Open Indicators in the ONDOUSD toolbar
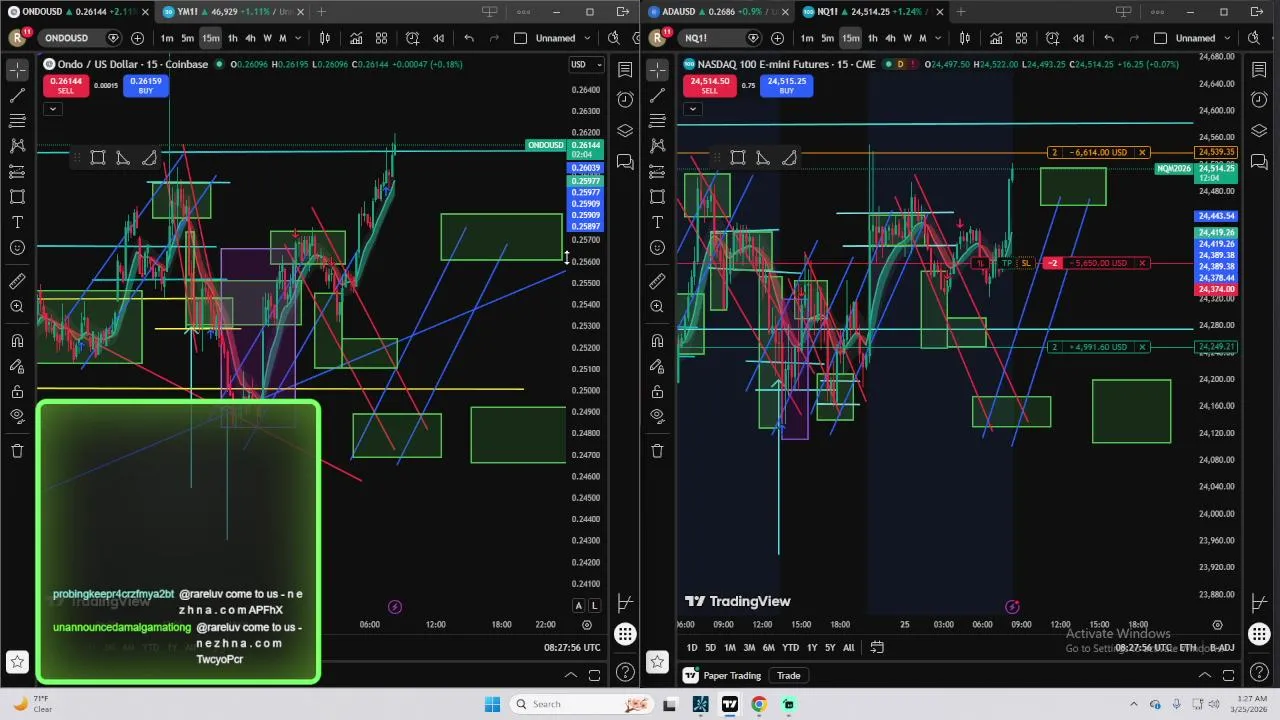This screenshot has width=1280, height=720. coord(355,38)
